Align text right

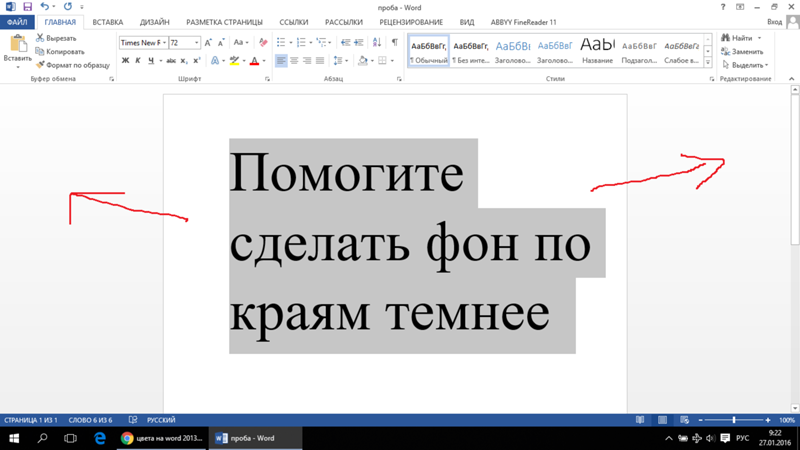[307, 61]
